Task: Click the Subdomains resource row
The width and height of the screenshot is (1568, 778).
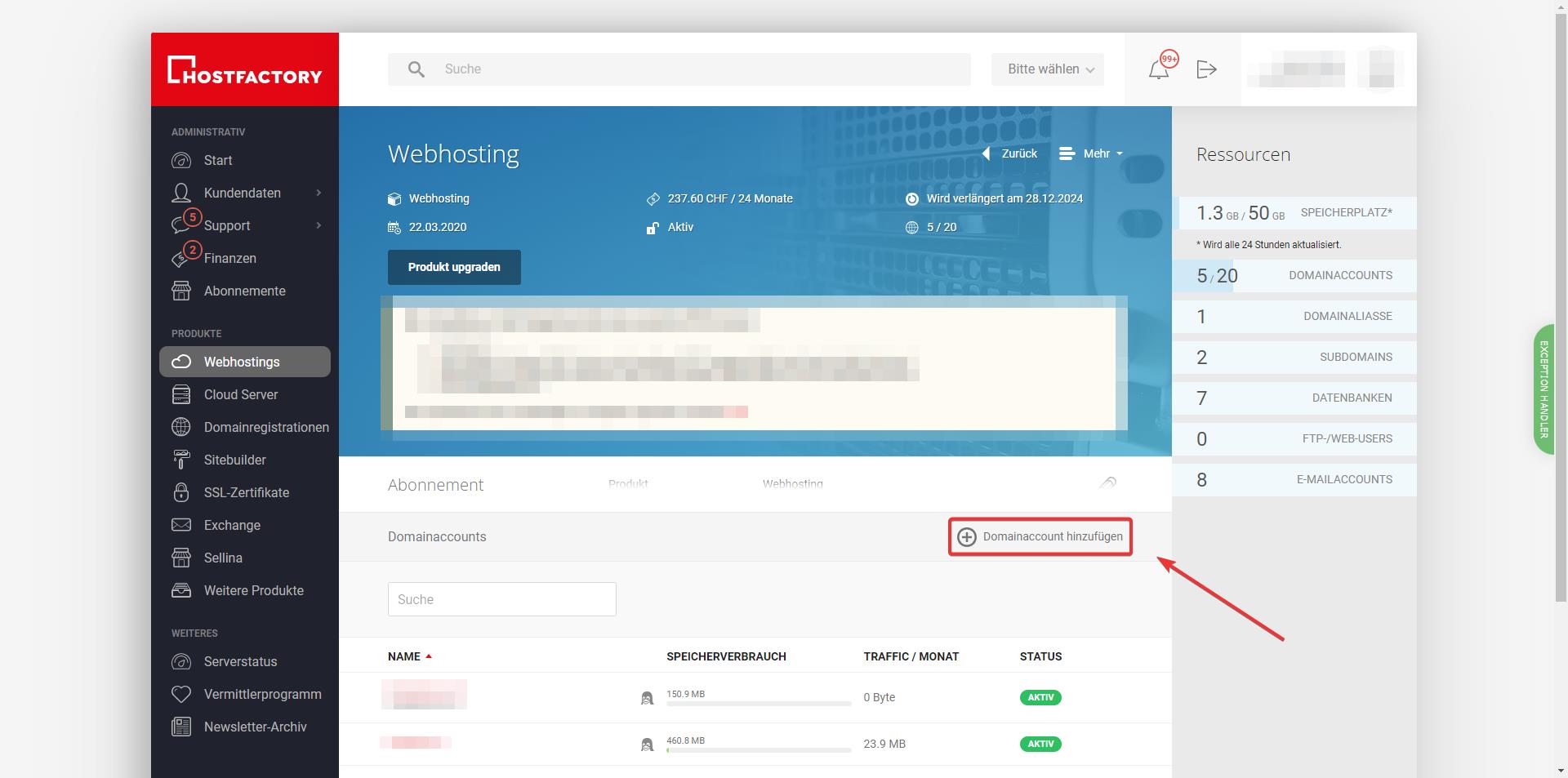Action: click(1294, 358)
